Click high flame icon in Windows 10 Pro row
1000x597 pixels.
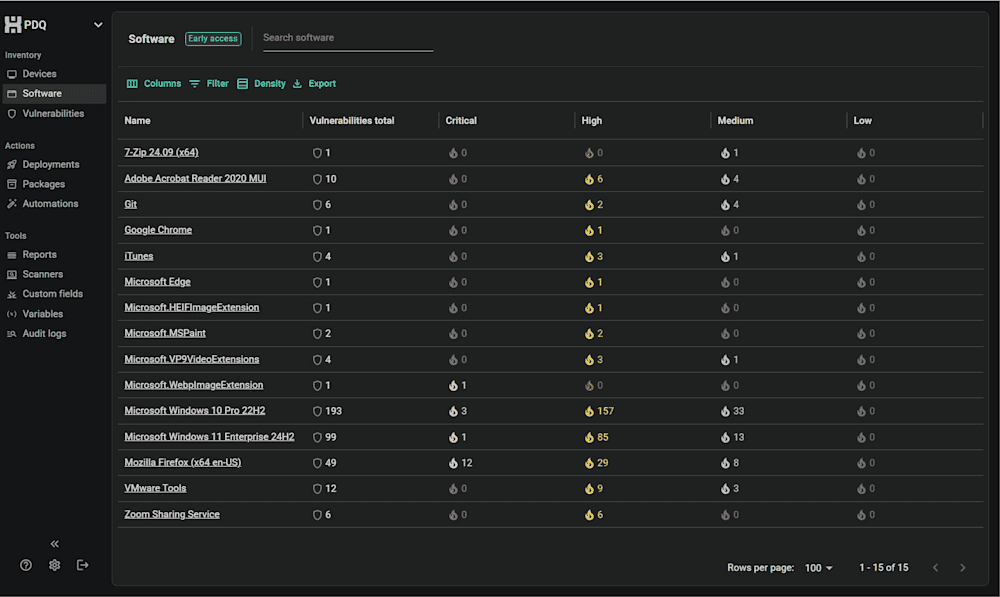point(589,411)
